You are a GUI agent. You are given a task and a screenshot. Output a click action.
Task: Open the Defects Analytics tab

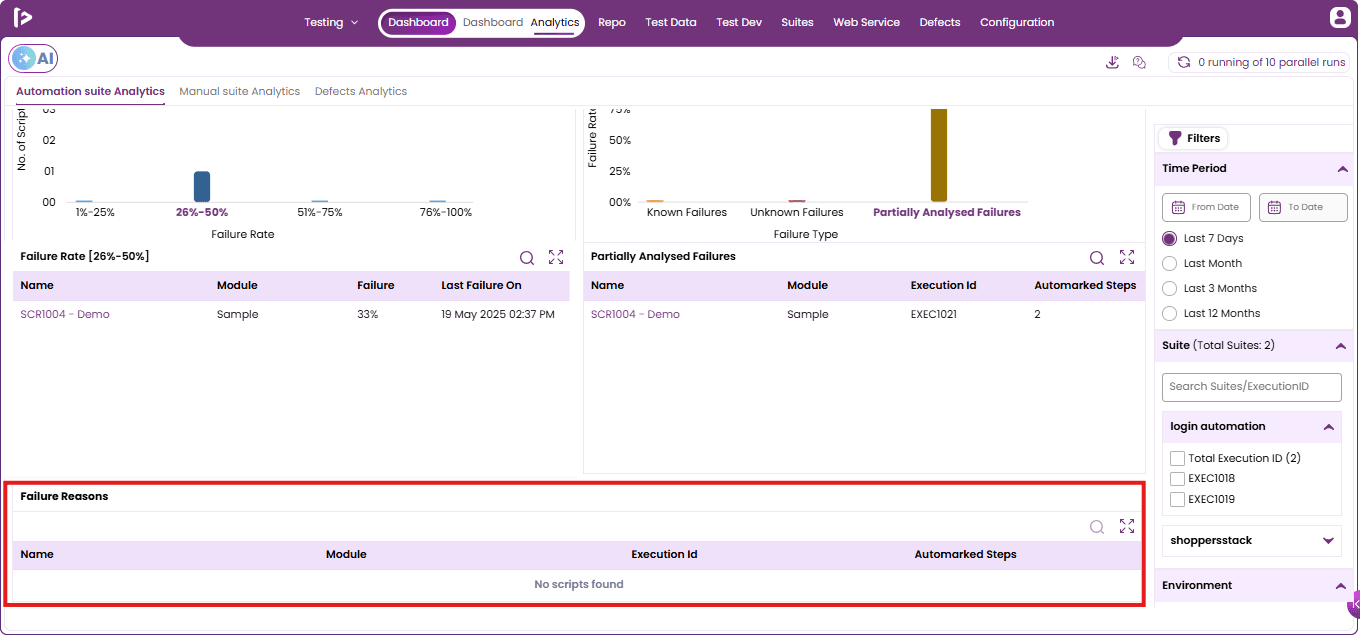[361, 92]
